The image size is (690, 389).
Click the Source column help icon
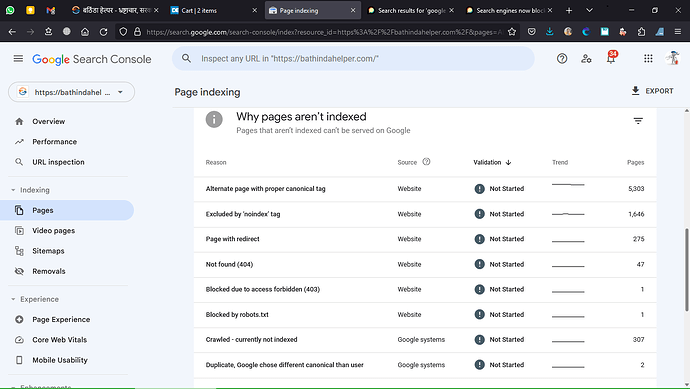tap(426, 161)
